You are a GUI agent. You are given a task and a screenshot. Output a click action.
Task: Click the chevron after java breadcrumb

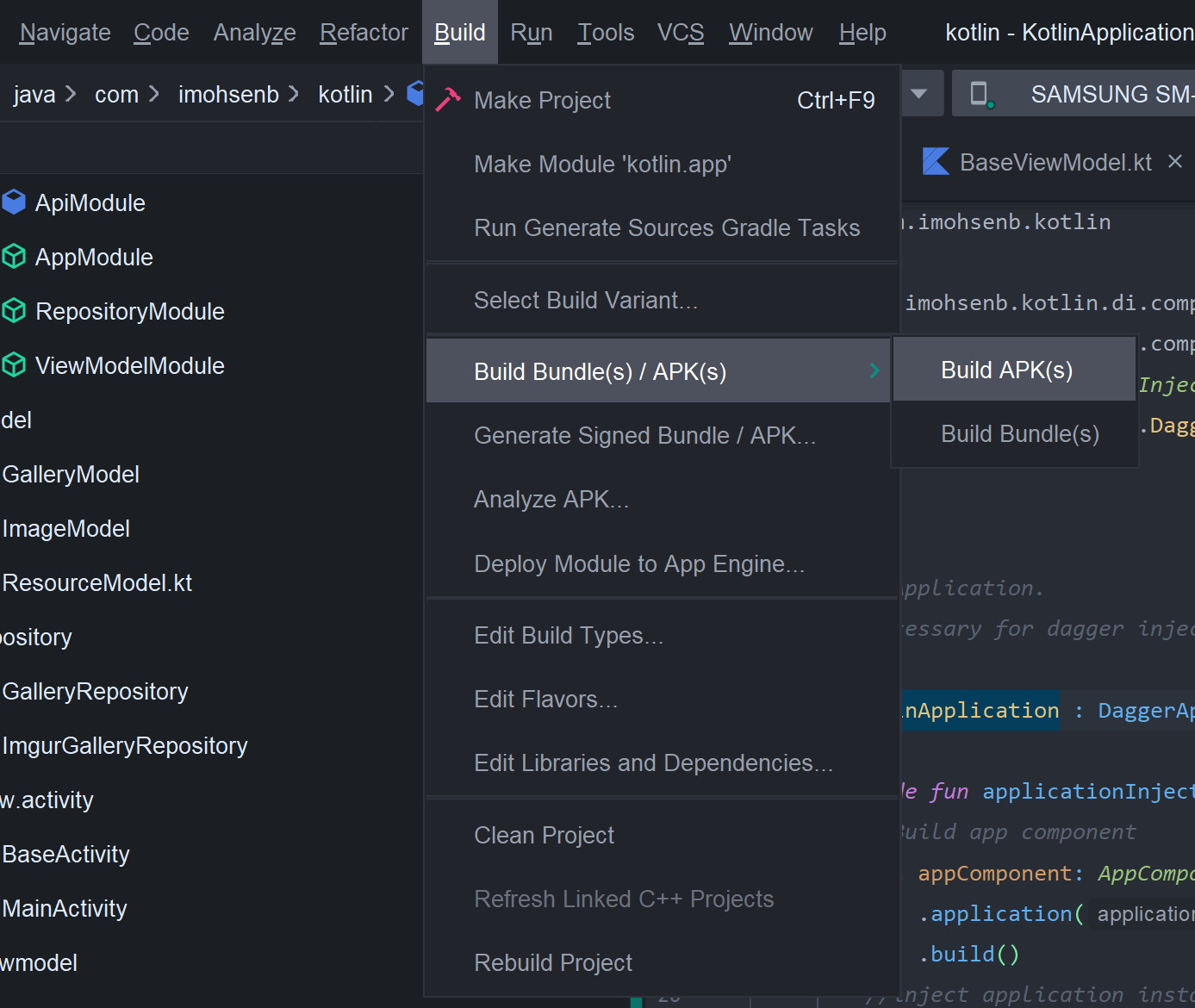71,93
